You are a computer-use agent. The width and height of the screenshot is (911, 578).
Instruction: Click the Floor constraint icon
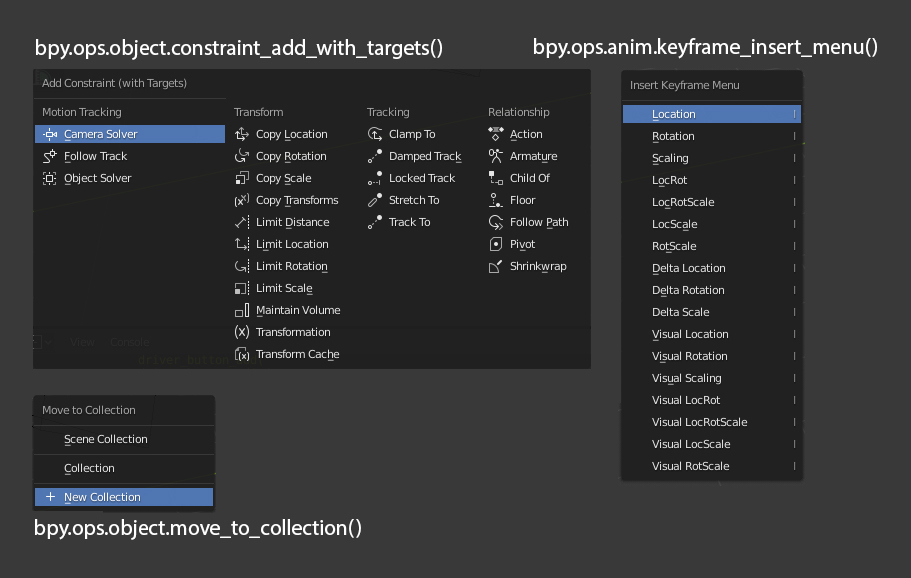496,200
